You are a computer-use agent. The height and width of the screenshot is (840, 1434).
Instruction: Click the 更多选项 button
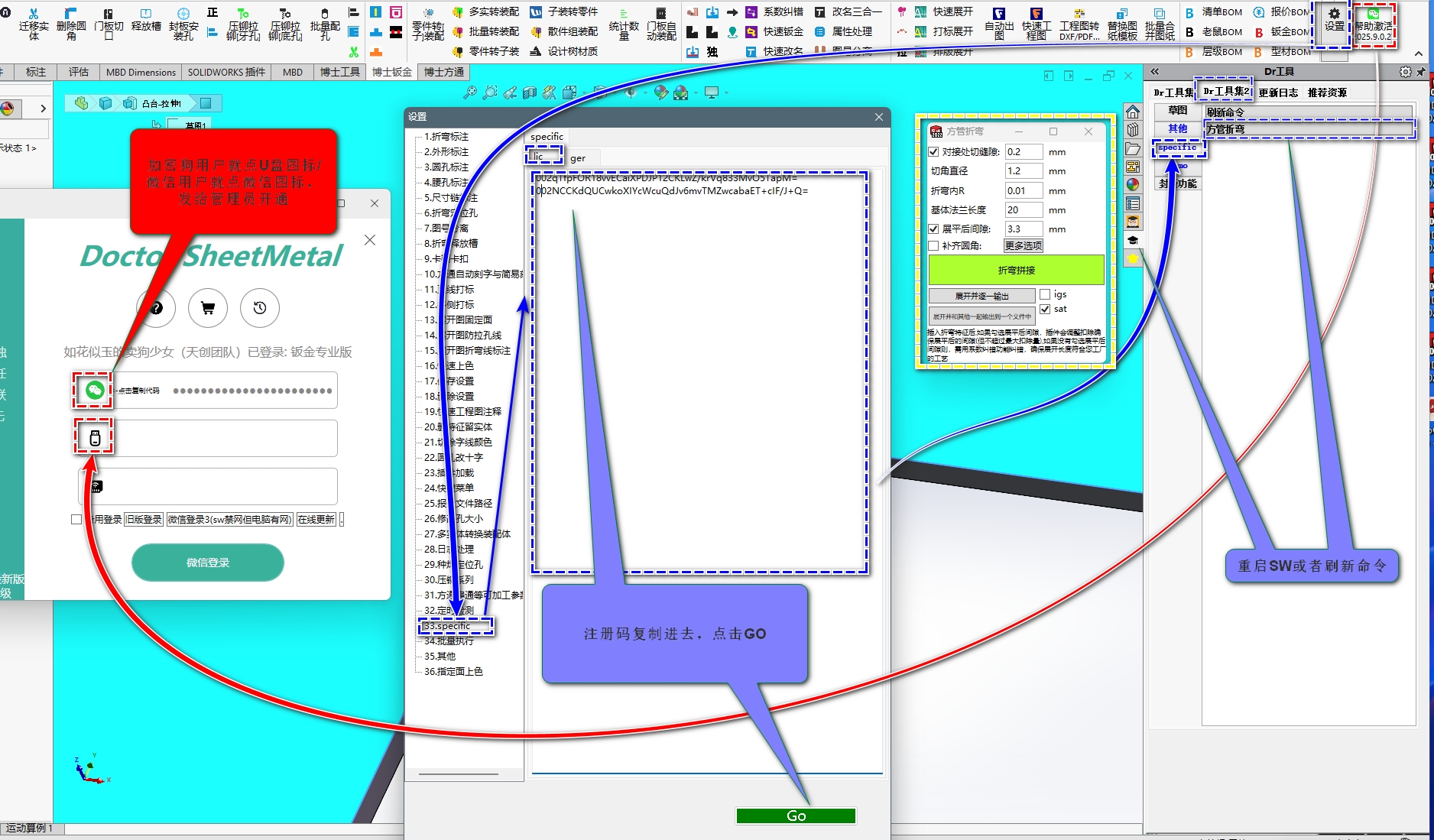pos(1024,245)
